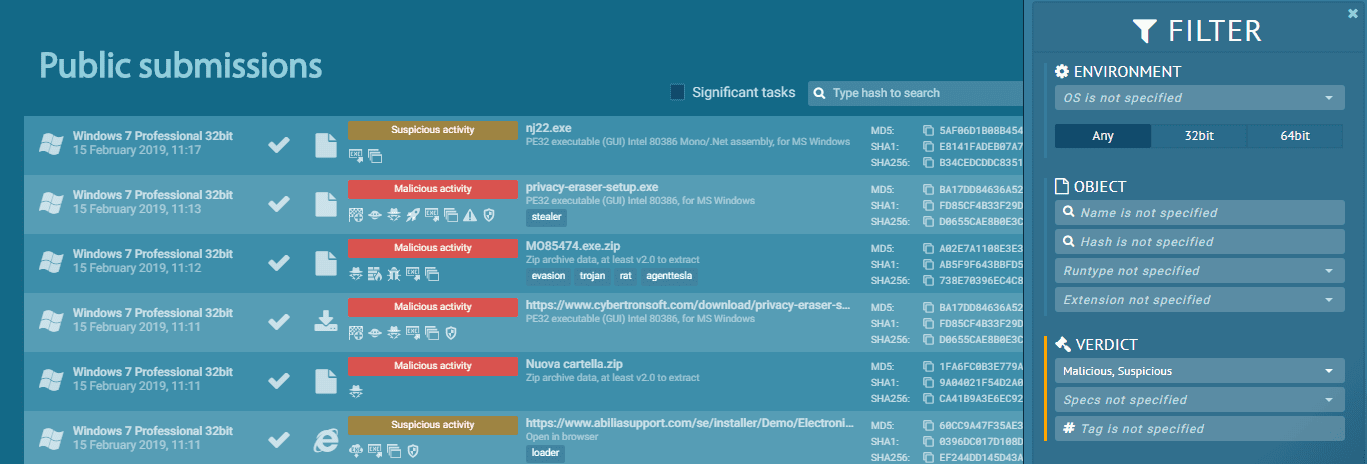Copy SHA1 hash of MO85474.exe.zip
The height and width of the screenshot is (464, 1367).
click(x=929, y=263)
